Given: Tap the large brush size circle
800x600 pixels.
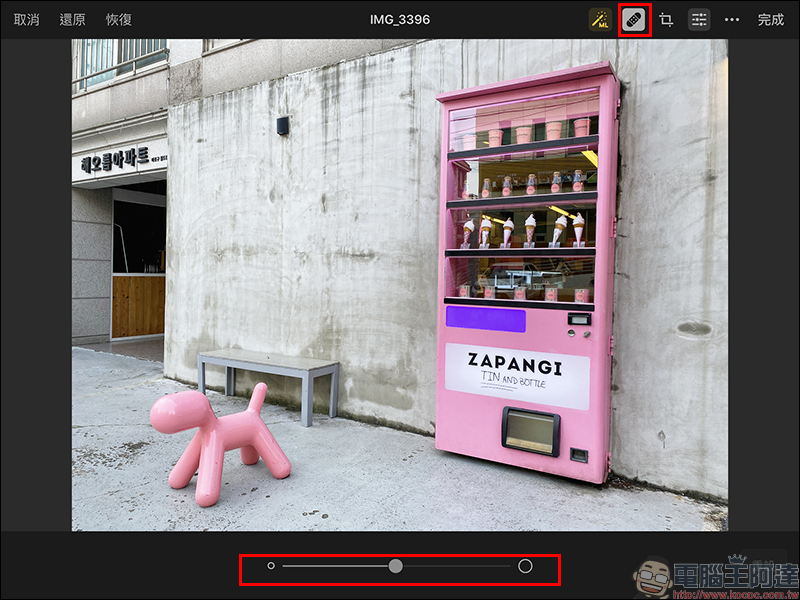Looking at the screenshot, I should coord(525,566).
